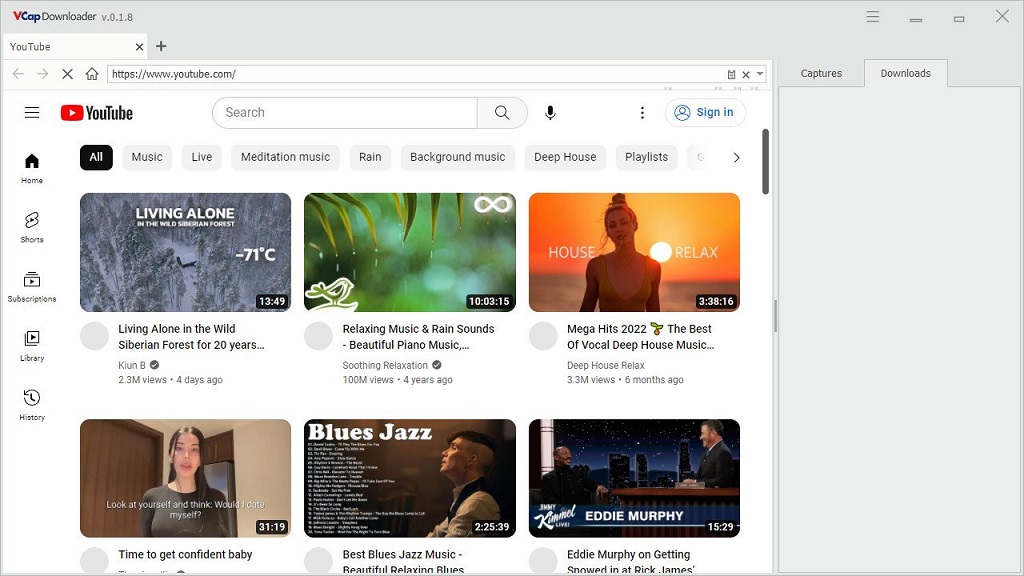
Task: Switch to the Downloads tab
Action: [905, 73]
